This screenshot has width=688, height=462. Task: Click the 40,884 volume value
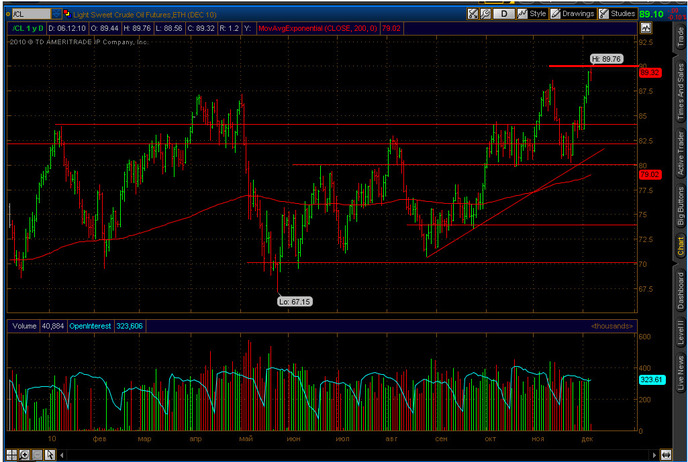(53, 326)
